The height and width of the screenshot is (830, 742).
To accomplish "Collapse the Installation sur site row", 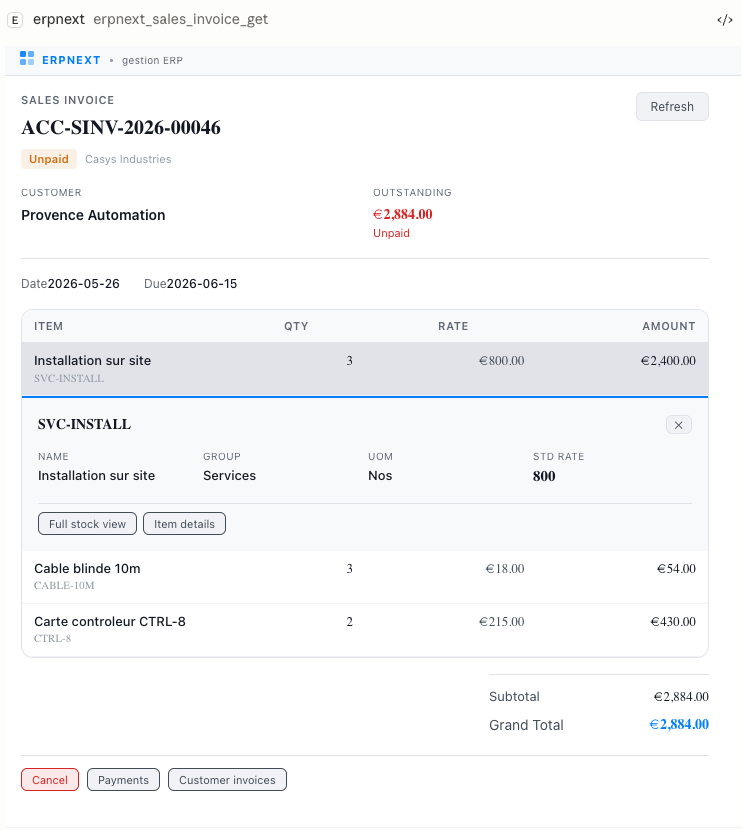I will click(x=365, y=368).
